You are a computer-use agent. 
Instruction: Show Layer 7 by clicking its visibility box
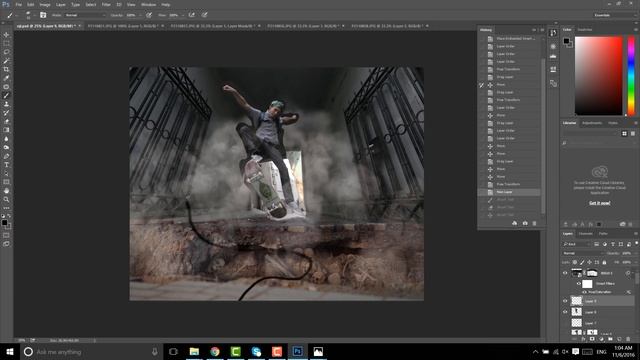565,323
